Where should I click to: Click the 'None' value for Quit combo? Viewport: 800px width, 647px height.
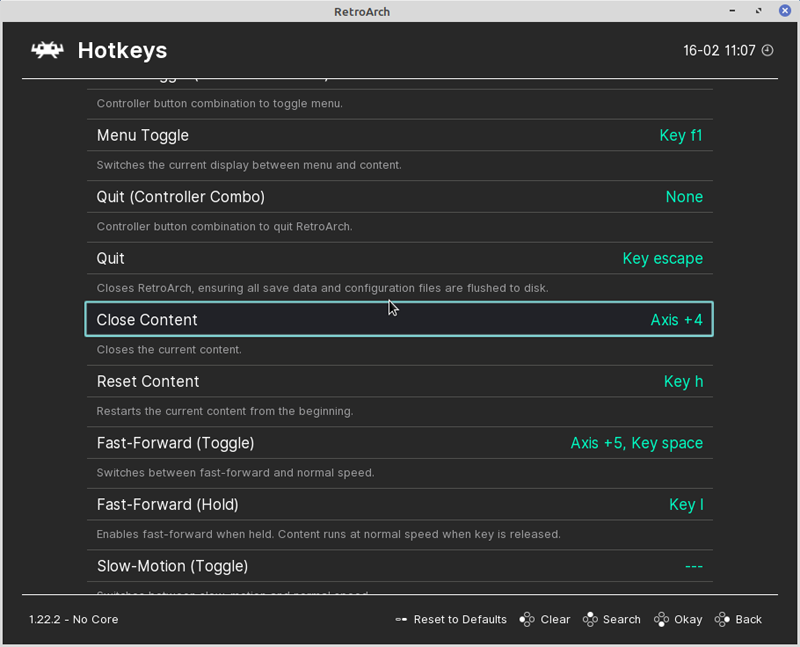(684, 197)
